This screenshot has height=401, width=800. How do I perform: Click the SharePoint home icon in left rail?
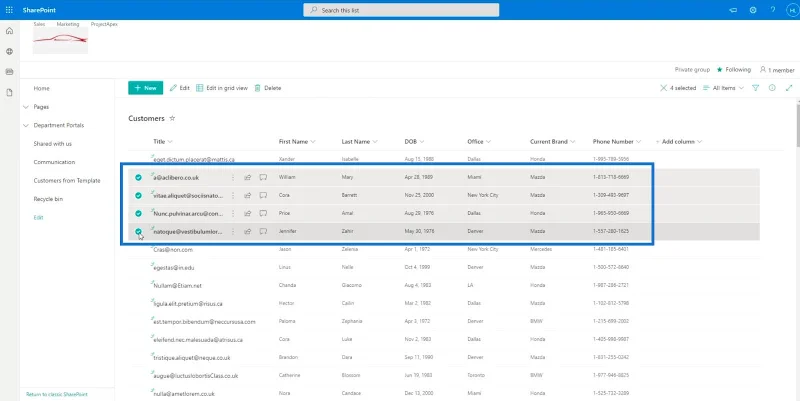point(9,31)
